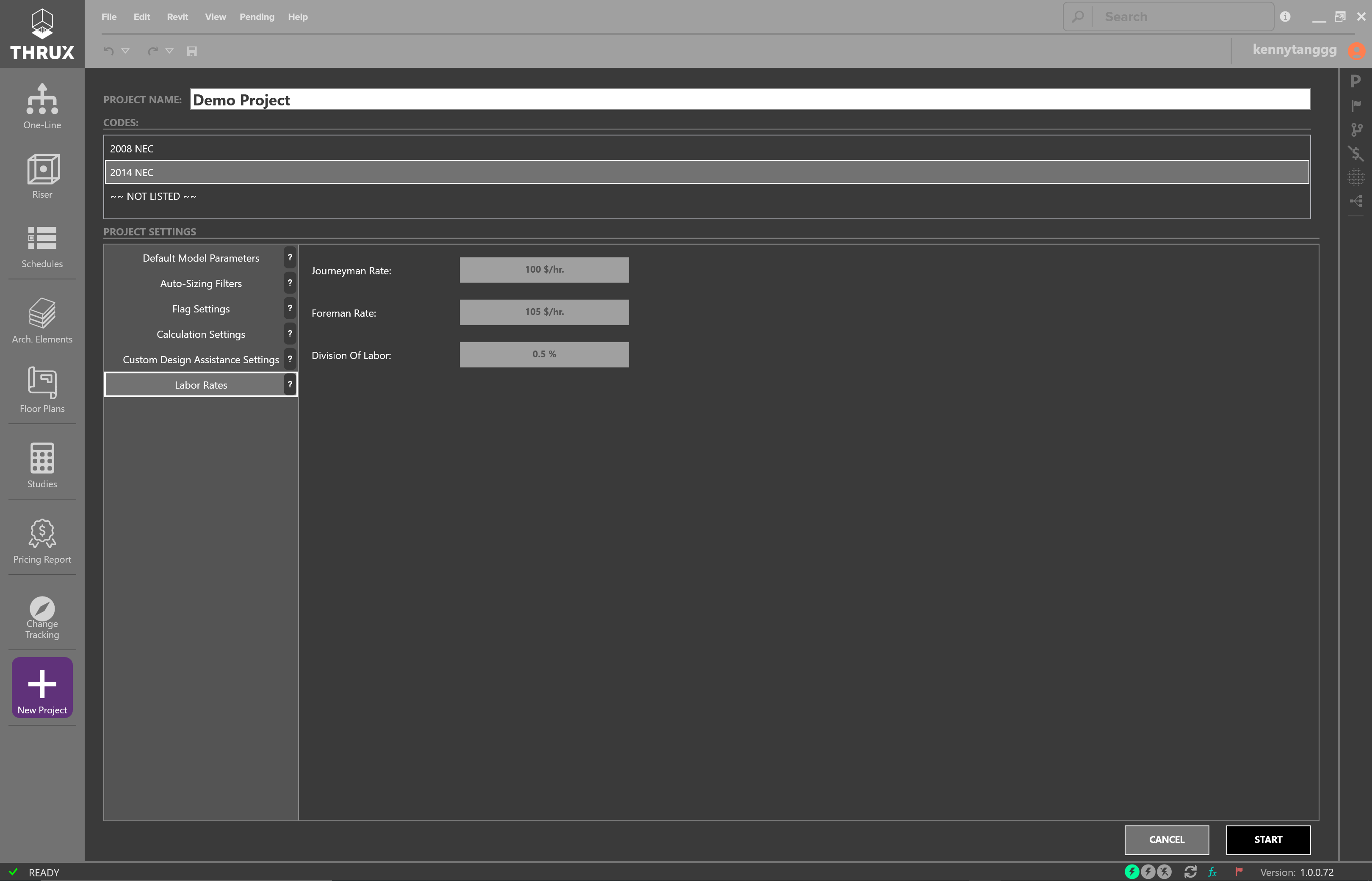Click the Version 1.0.0.72 label
This screenshot has width=1372, height=881.
click(1297, 872)
